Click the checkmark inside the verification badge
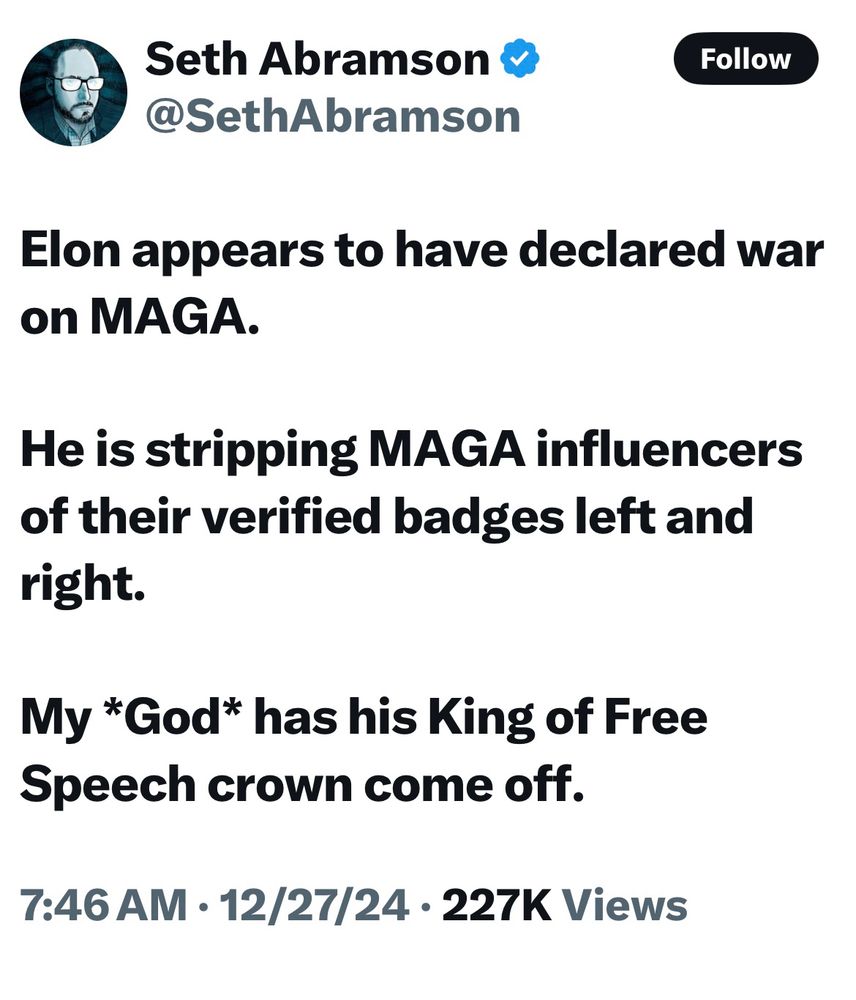The height and width of the screenshot is (1000, 856). pyautogui.click(x=521, y=58)
